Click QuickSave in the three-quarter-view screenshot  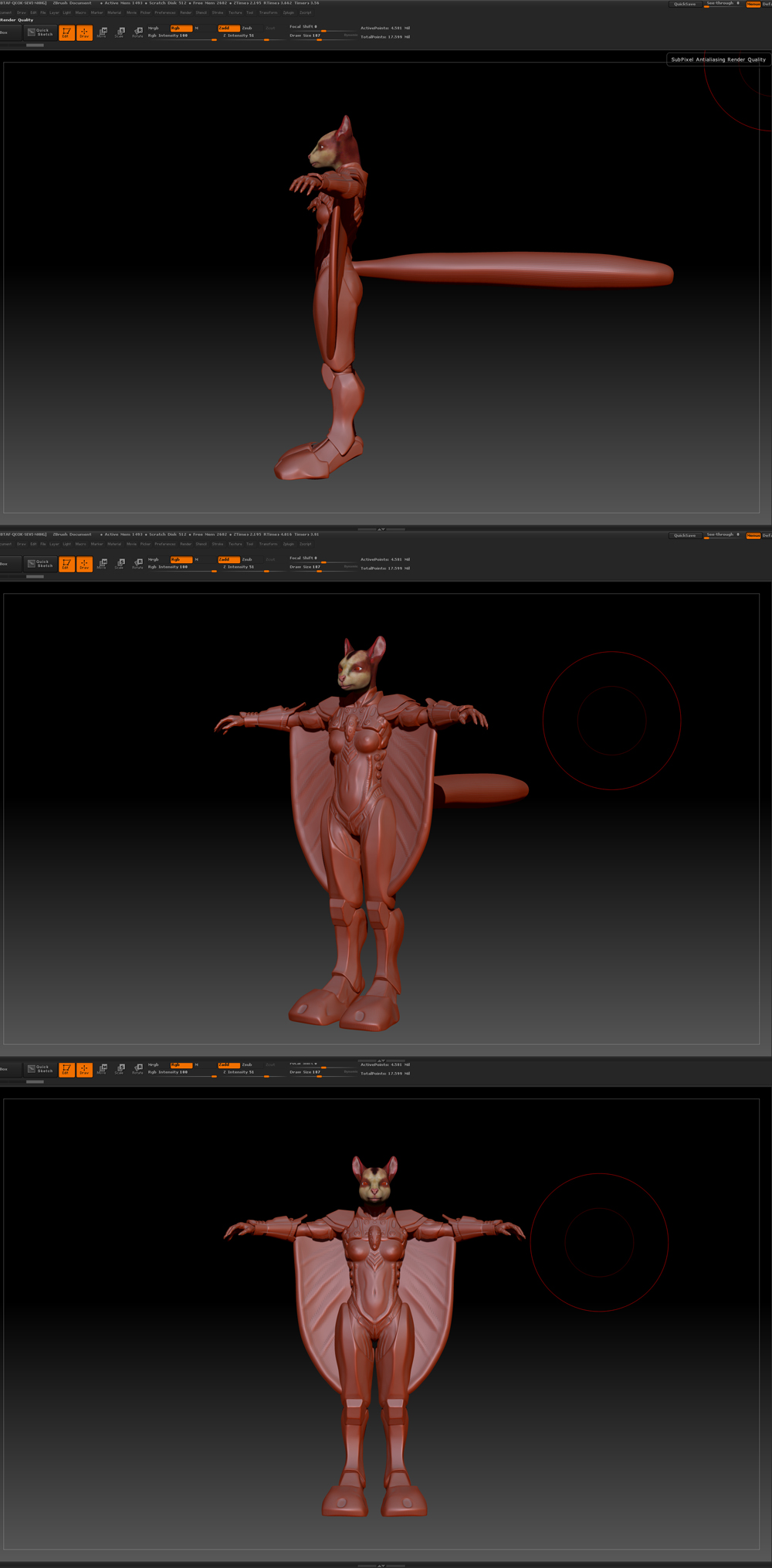pyautogui.click(x=685, y=535)
